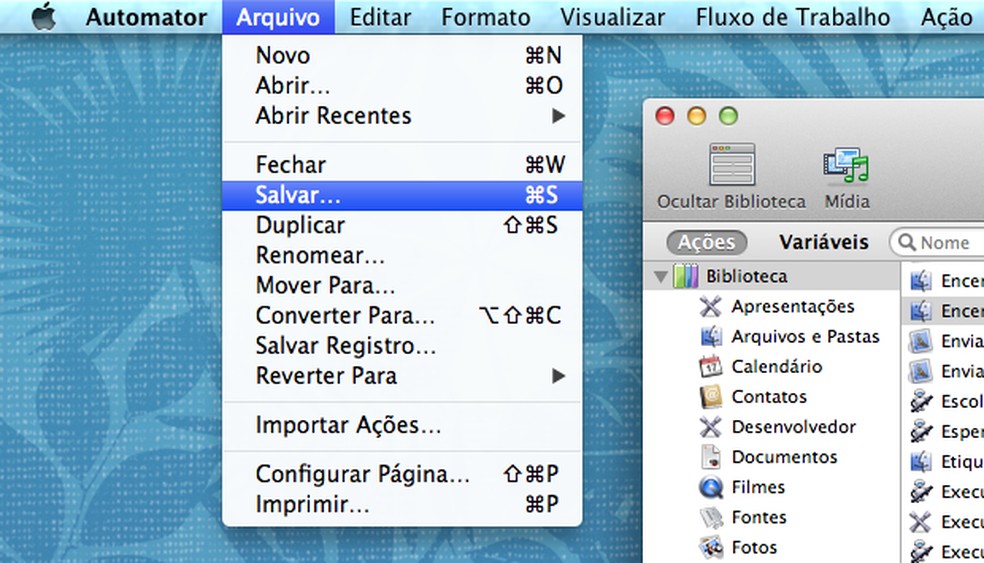Viewport: 984px width, 563px height.
Task: Expand the Abrir Recentes submenu arrow
Action: click(558, 115)
